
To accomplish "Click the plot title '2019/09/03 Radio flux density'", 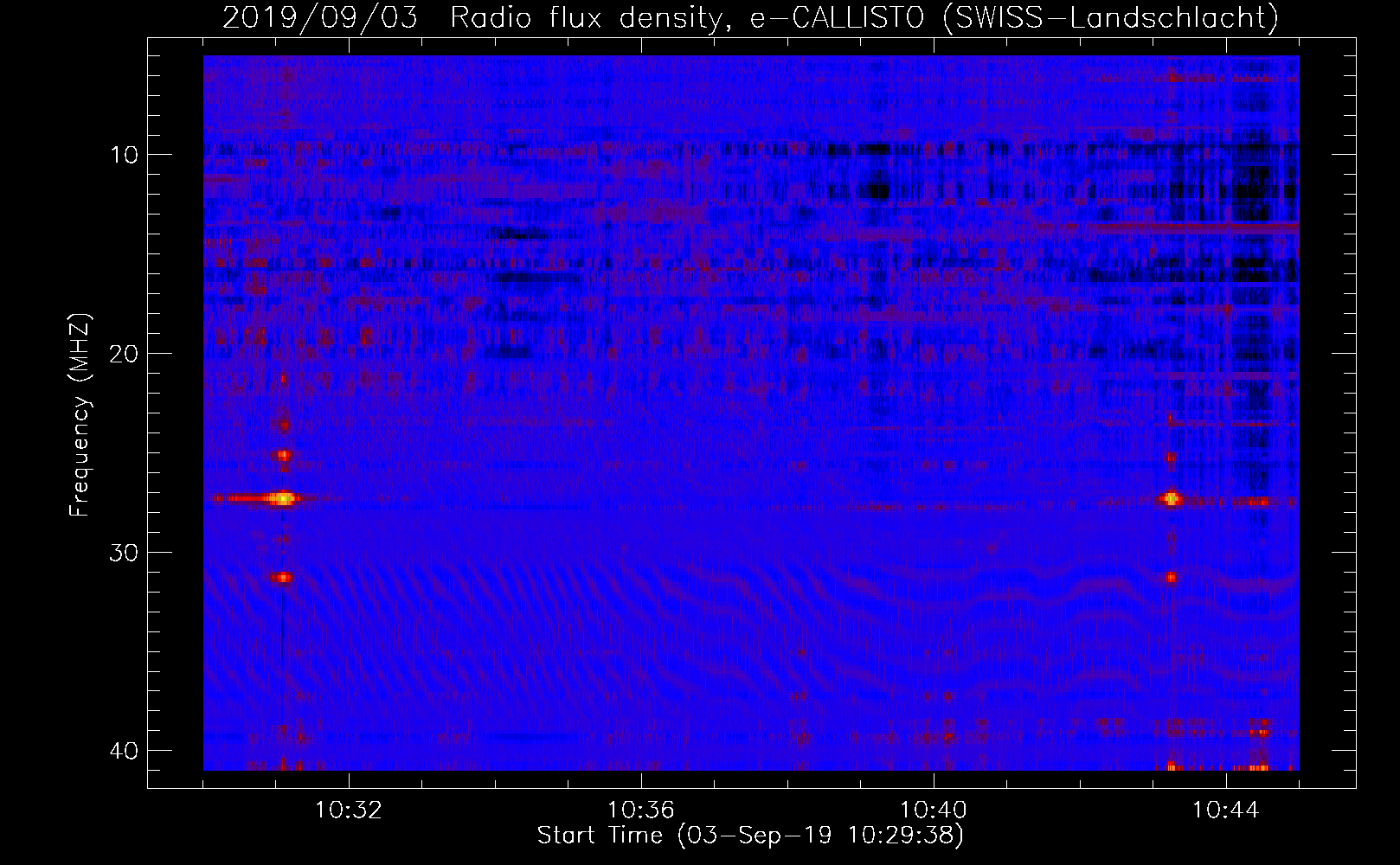I will coord(472,17).
